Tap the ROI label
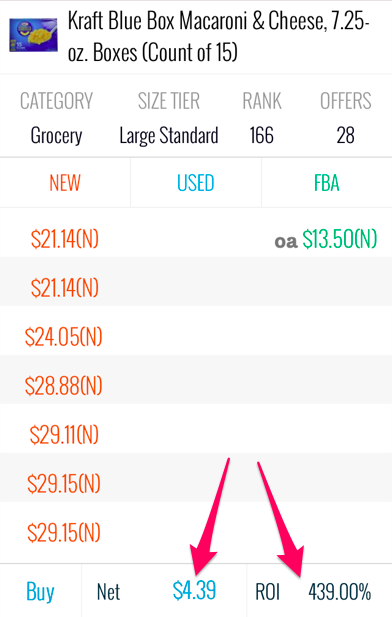This screenshot has width=392, height=617. click(268, 591)
